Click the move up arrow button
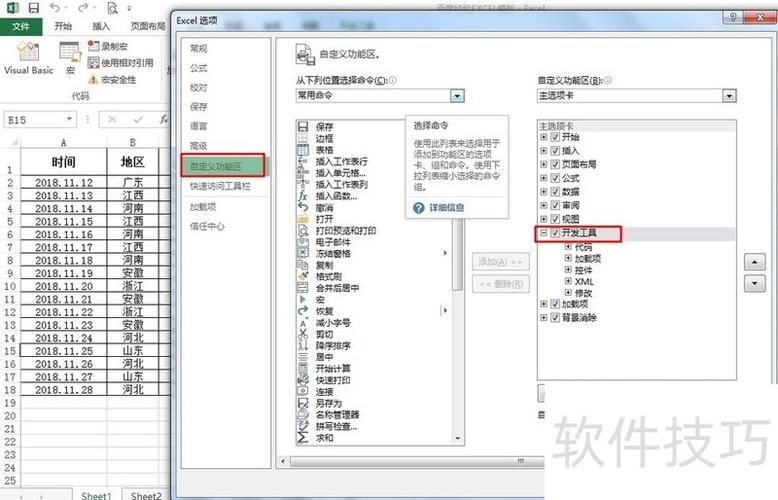 (x=754, y=261)
